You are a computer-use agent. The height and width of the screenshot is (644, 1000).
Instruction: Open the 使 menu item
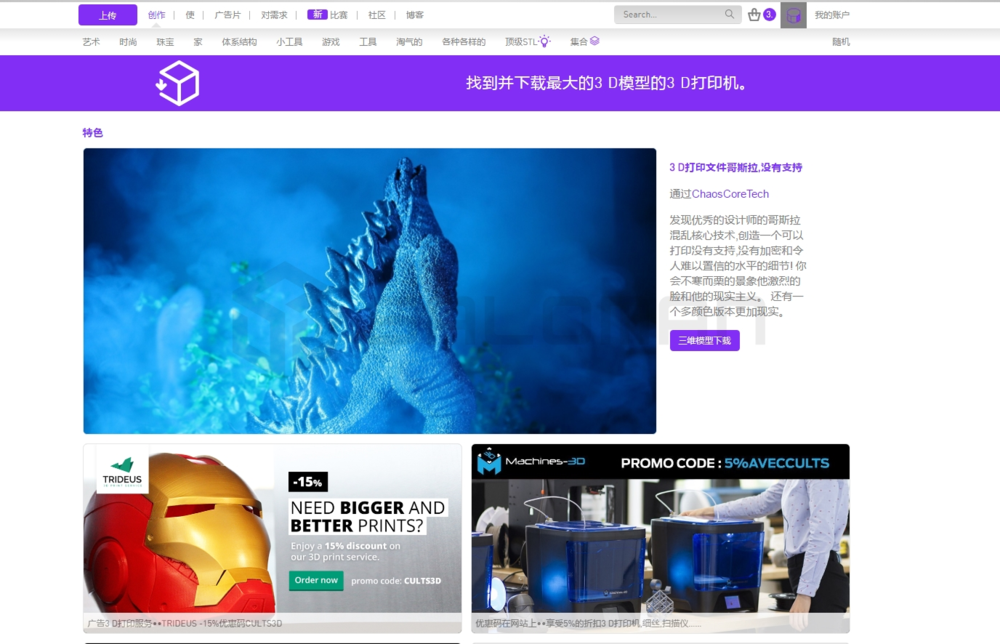pyautogui.click(x=190, y=15)
